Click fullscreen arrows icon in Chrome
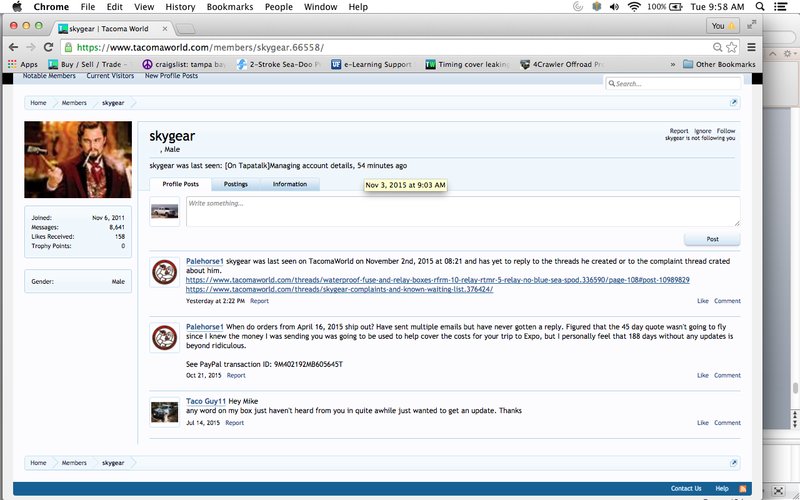Screen dimensions: 800x500 pyautogui.click(x=751, y=24)
